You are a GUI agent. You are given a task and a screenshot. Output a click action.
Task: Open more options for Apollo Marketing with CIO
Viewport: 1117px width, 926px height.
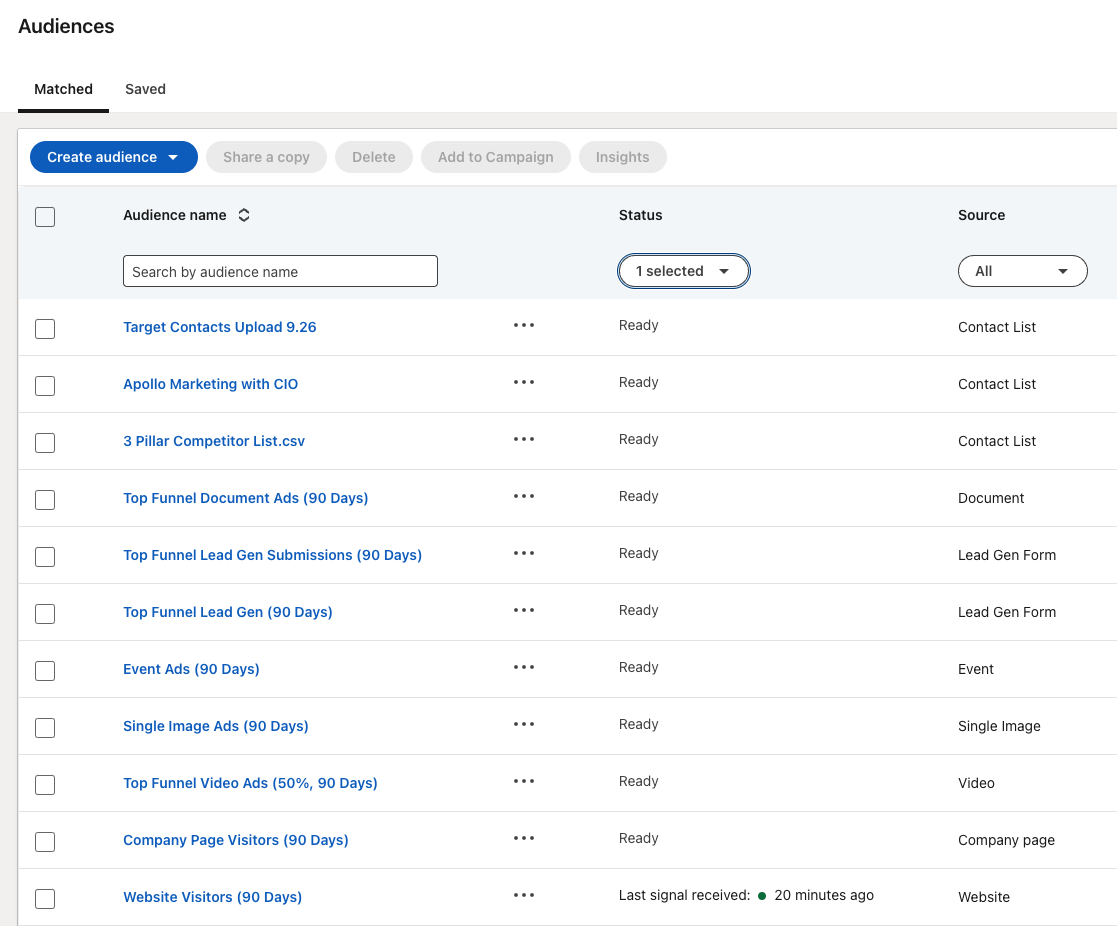pyautogui.click(x=524, y=383)
